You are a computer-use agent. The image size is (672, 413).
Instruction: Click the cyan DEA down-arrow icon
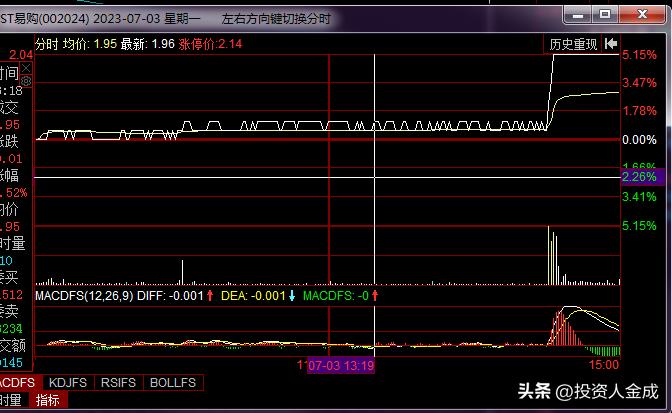coord(292,296)
